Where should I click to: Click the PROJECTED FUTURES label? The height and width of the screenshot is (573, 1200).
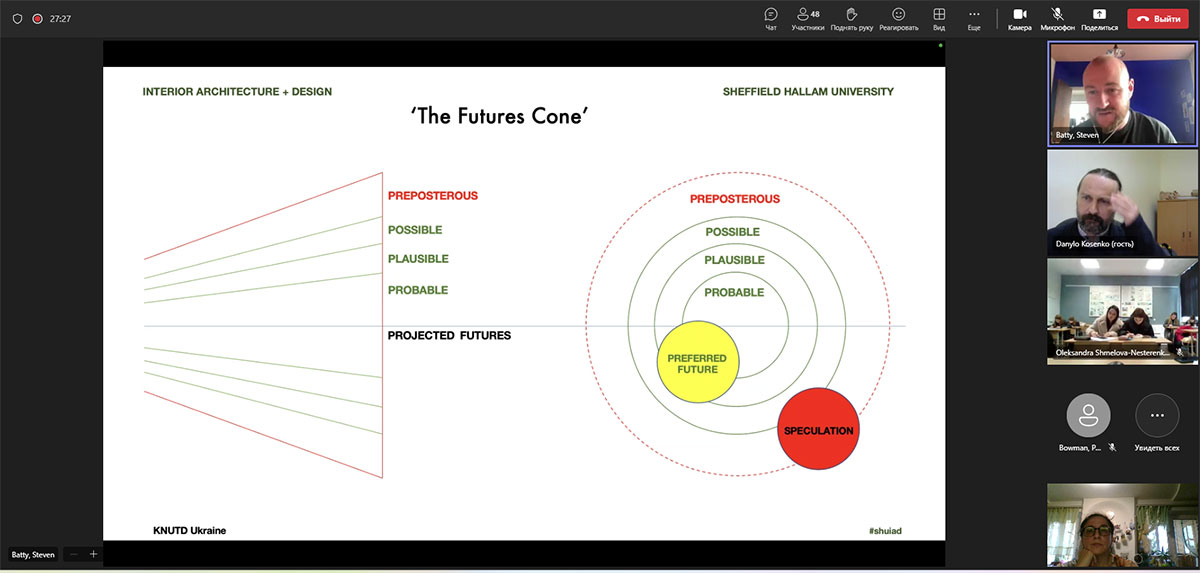point(449,335)
